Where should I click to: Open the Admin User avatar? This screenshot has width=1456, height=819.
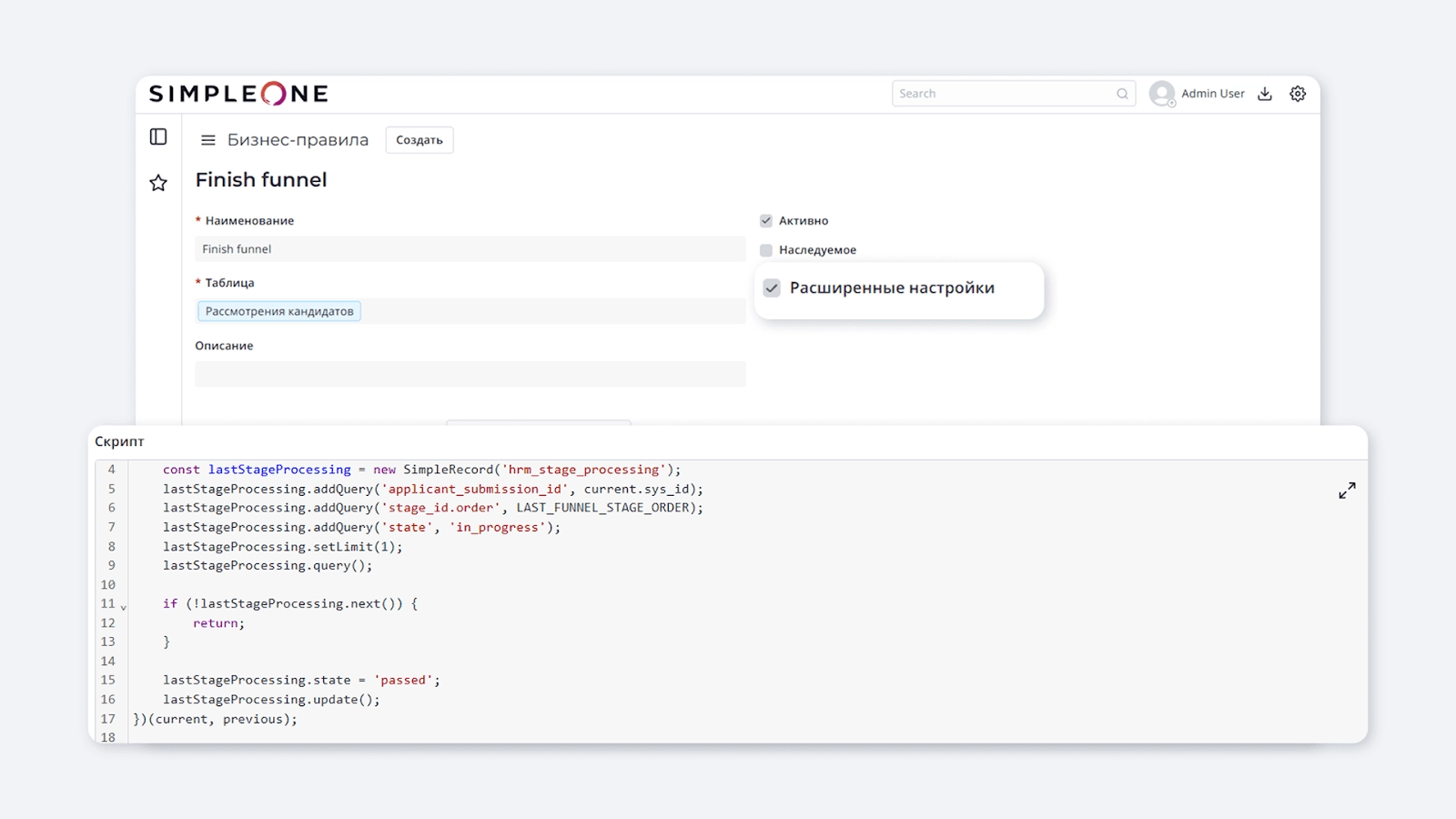[x=1161, y=94]
